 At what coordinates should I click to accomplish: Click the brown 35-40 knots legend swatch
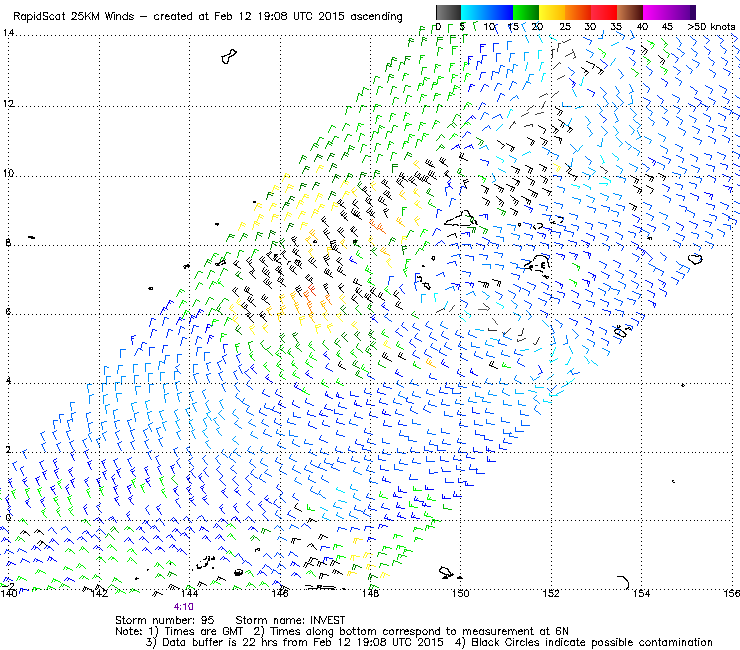(630, 12)
